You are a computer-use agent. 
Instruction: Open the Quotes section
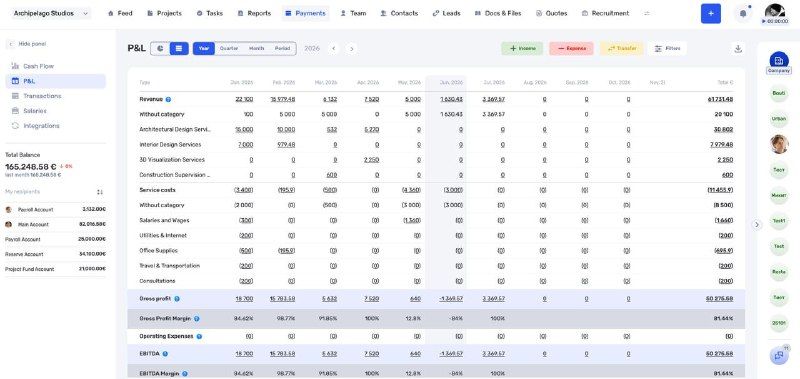pos(552,13)
